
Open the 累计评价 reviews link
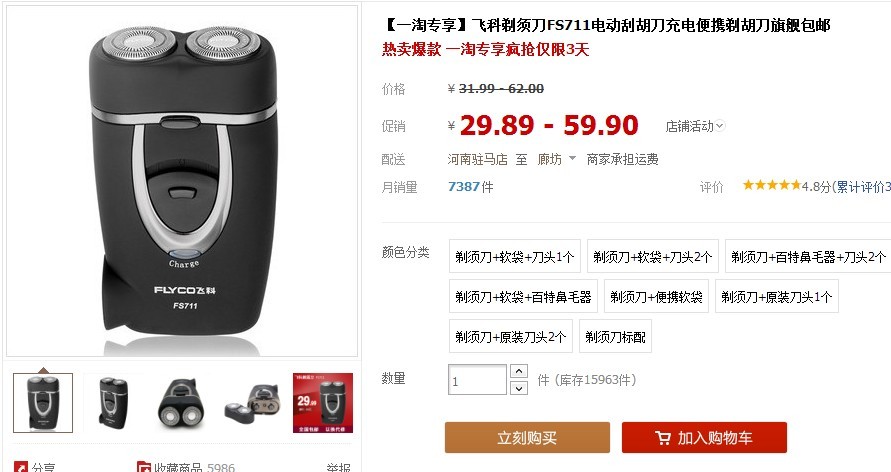863,186
